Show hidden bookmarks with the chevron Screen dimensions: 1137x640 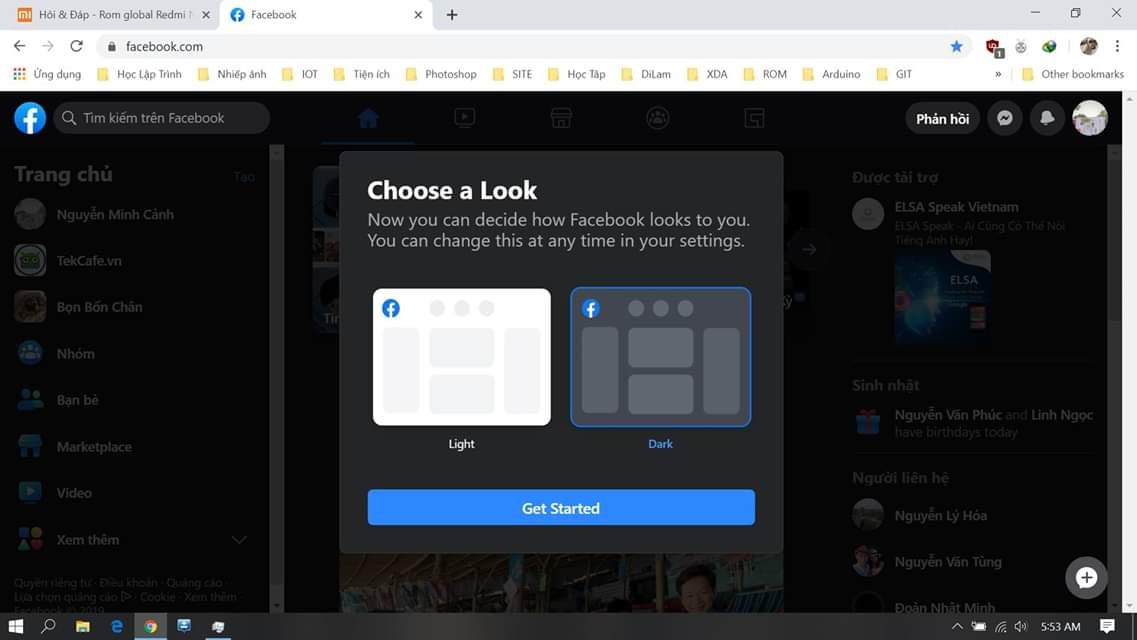click(x=999, y=74)
